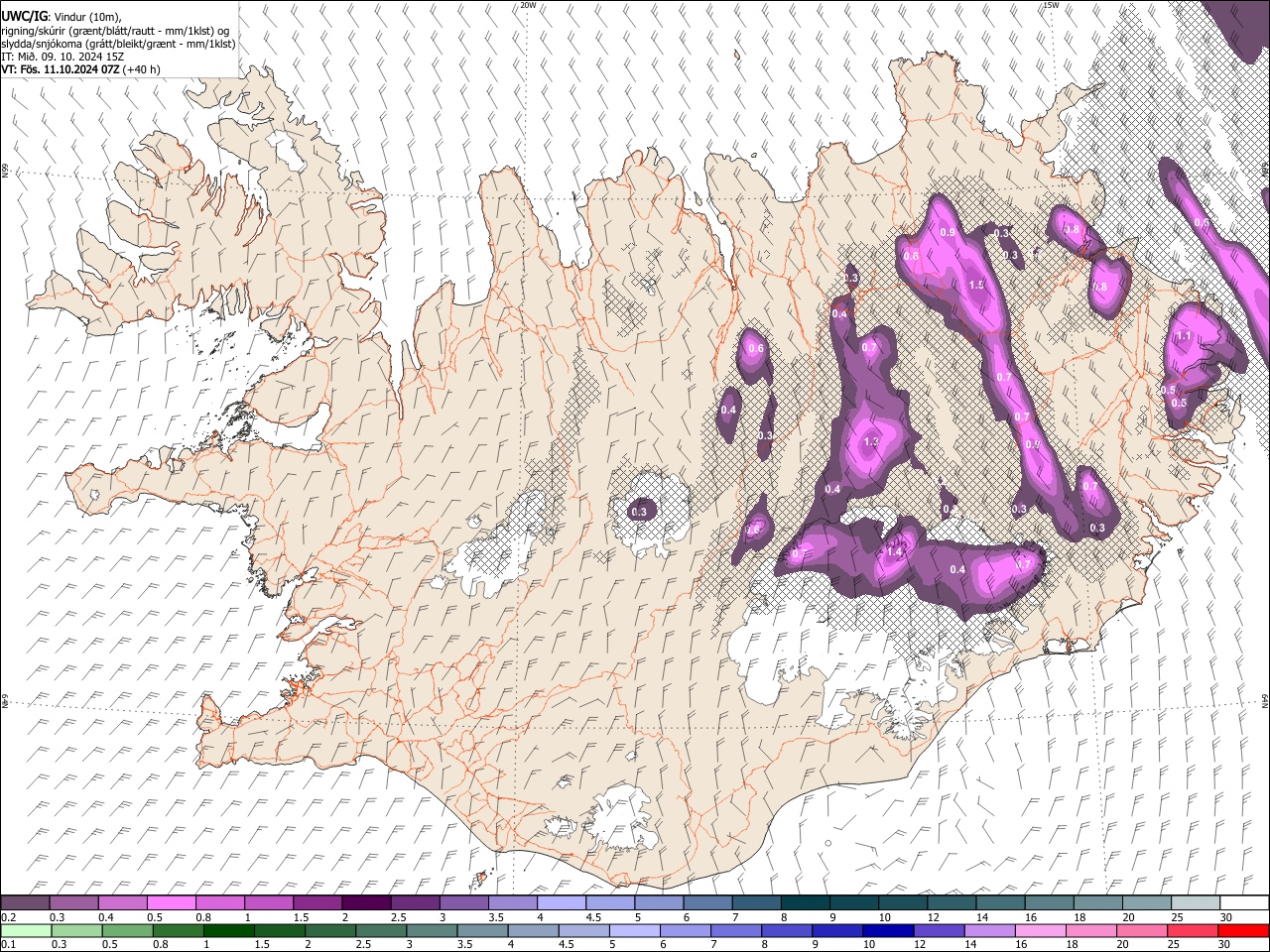Select the darkest green rain swatch starting at 1
This screenshot has height=952, width=1270.
[x=228, y=931]
